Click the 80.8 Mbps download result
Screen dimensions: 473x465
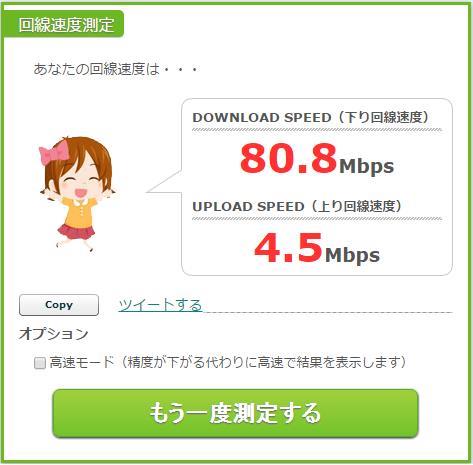pyautogui.click(x=317, y=159)
